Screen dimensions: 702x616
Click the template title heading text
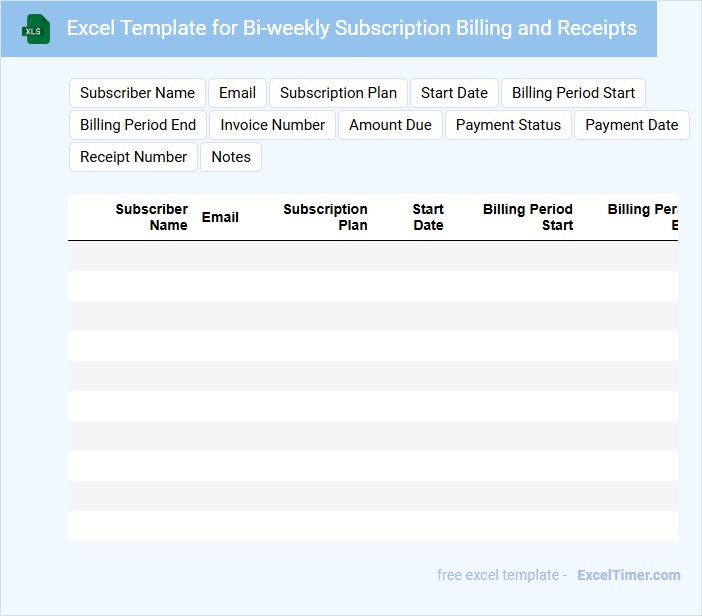coord(351,28)
